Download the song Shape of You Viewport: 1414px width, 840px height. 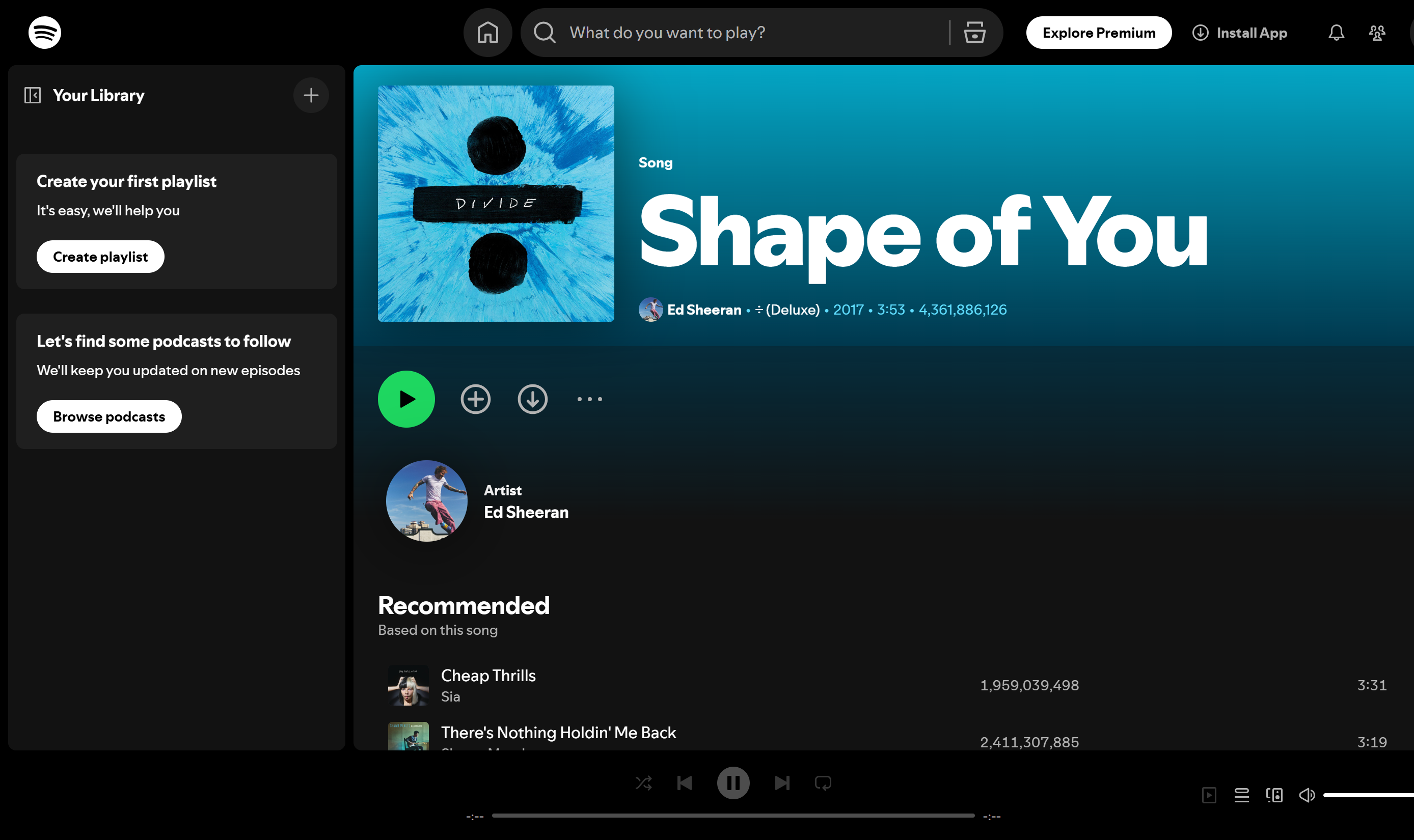point(532,399)
